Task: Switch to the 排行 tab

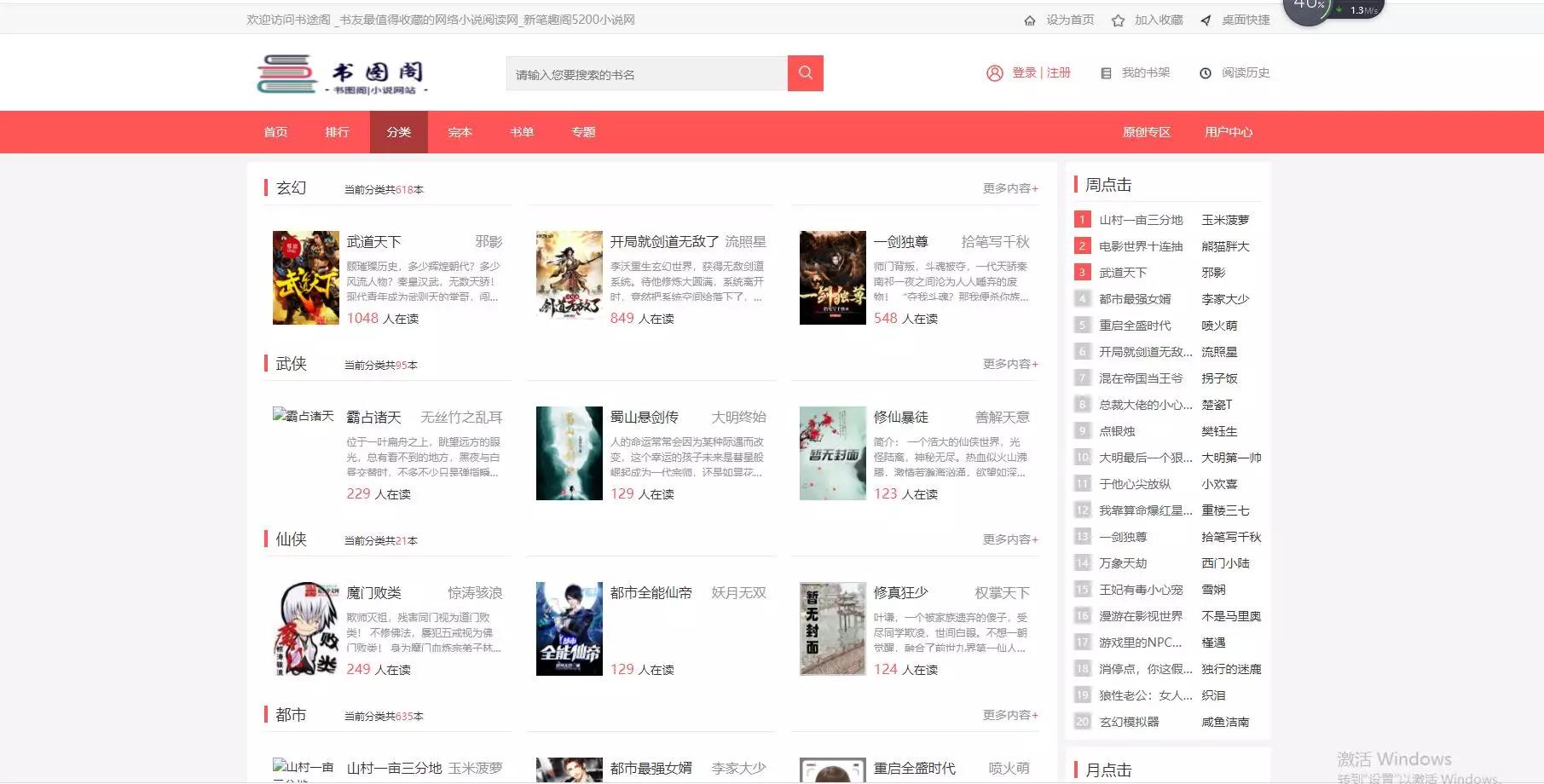Action: coord(337,132)
